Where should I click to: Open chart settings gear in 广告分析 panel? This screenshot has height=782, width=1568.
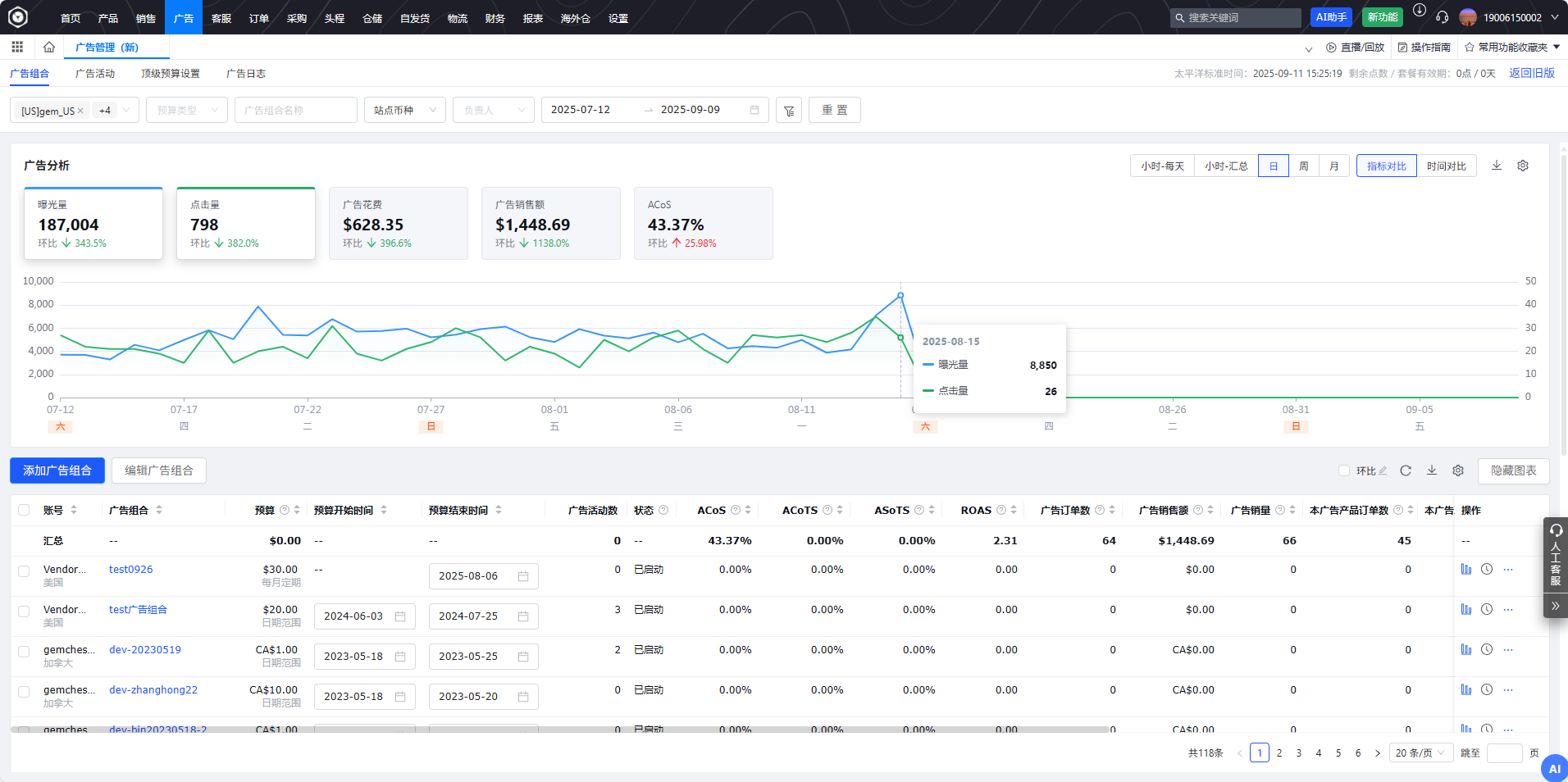pyautogui.click(x=1523, y=166)
